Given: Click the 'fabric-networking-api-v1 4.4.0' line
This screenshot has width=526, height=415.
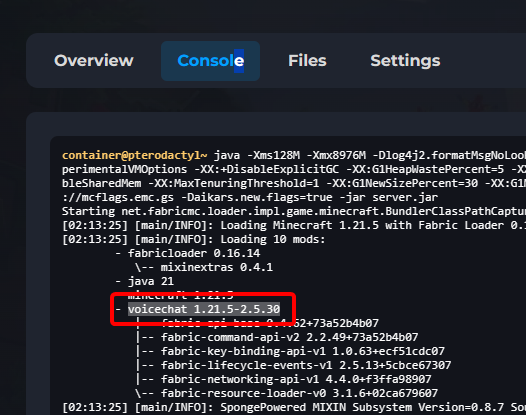Looking at the screenshot, I should point(296,379).
